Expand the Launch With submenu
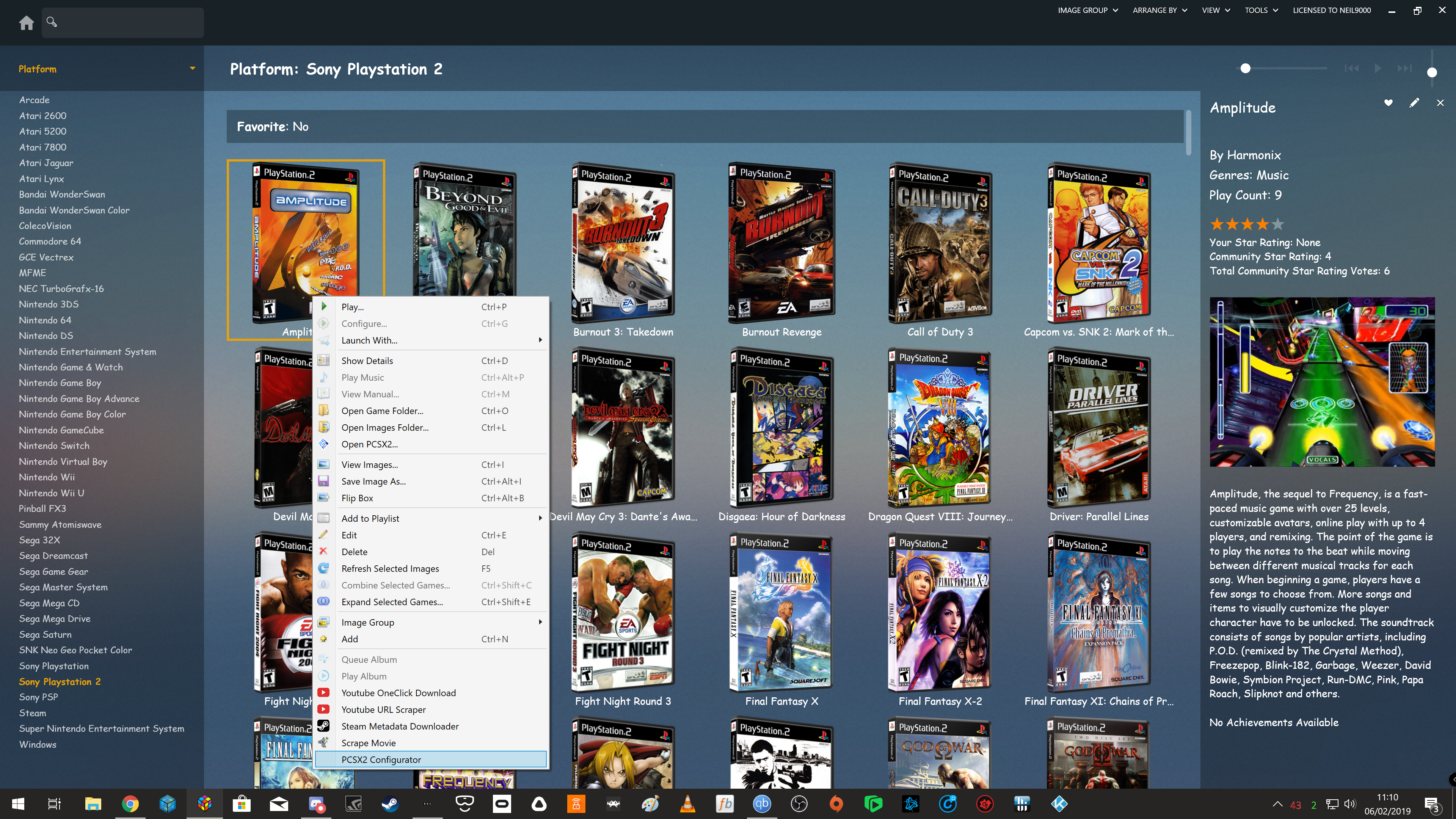Viewport: 1456px width, 819px height. tap(431, 340)
